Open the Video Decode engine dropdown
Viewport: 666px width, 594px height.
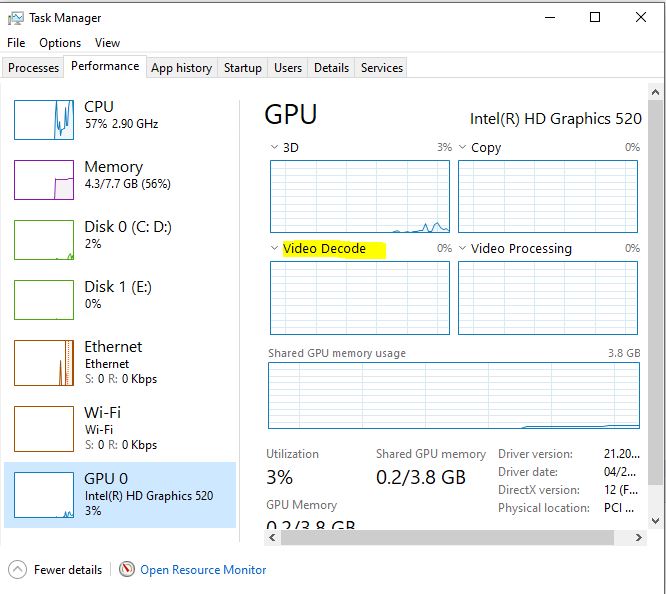coord(275,249)
